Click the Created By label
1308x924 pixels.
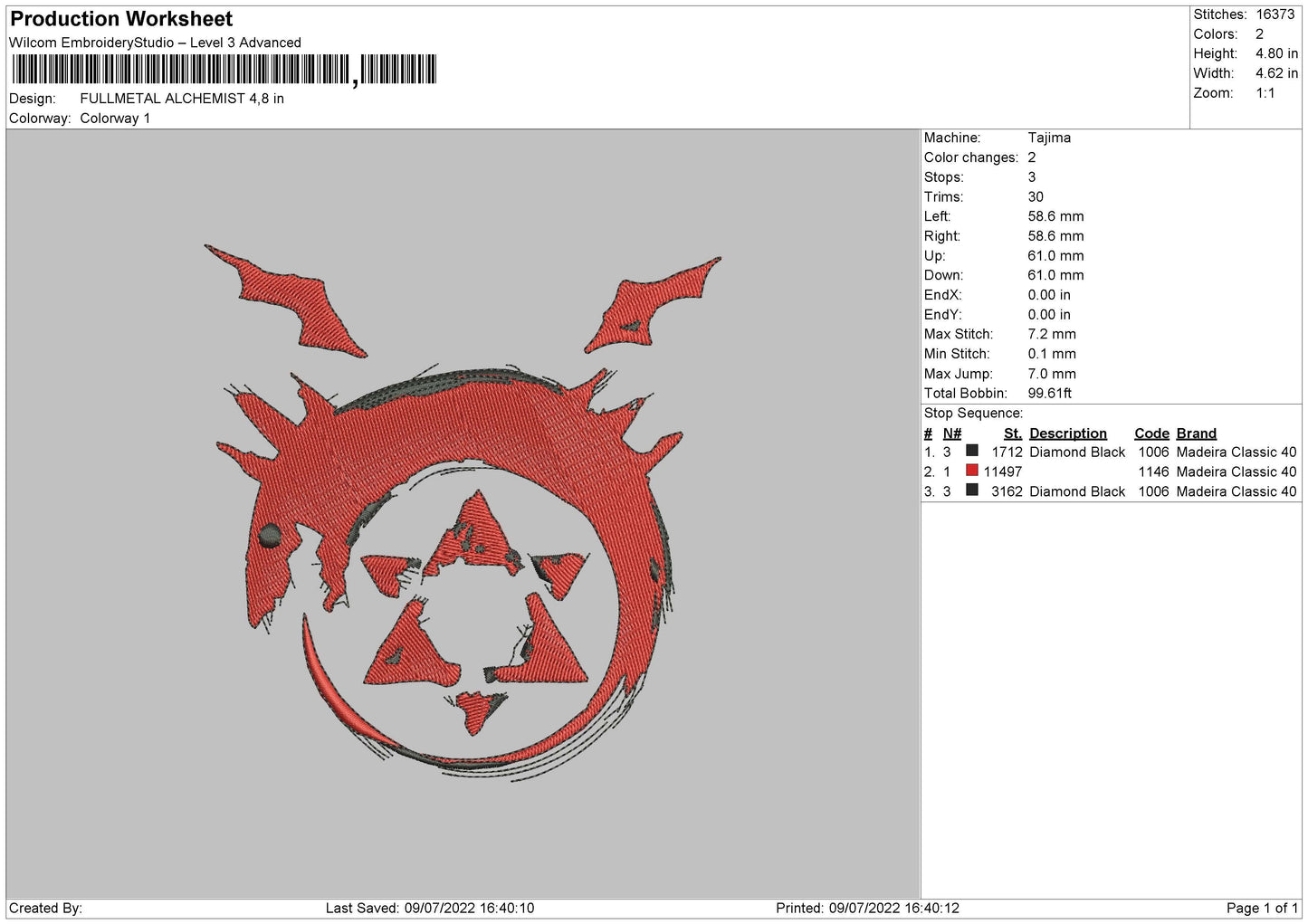coord(45,909)
